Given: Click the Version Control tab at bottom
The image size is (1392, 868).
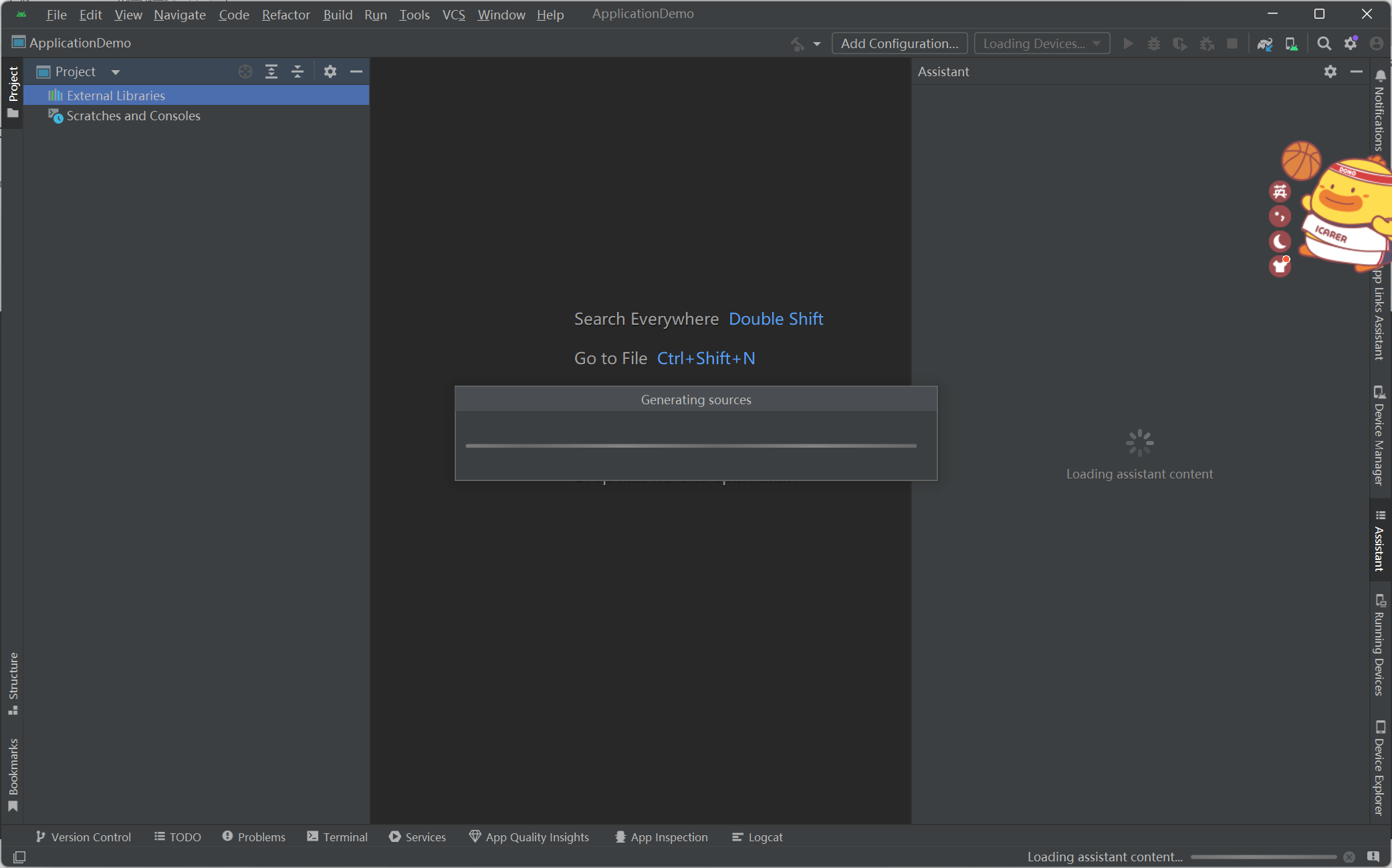Looking at the screenshot, I should (x=84, y=837).
